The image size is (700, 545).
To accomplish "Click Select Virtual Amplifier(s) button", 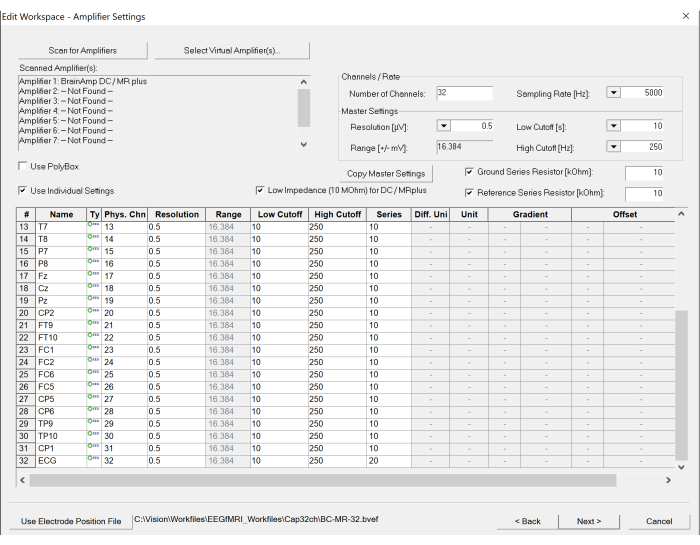I will (x=232, y=50).
